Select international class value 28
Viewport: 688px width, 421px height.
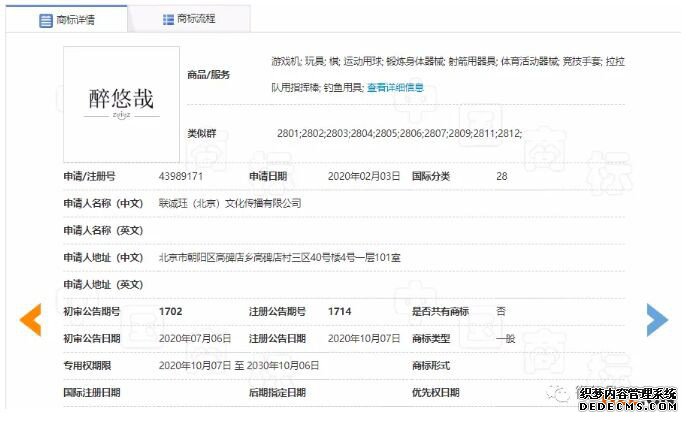coord(502,176)
